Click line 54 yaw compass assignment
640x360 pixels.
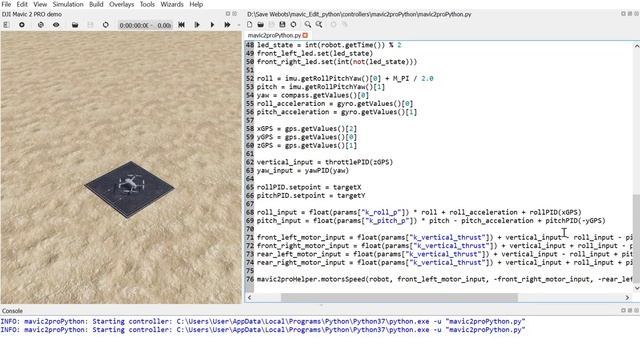tap(313, 95)
